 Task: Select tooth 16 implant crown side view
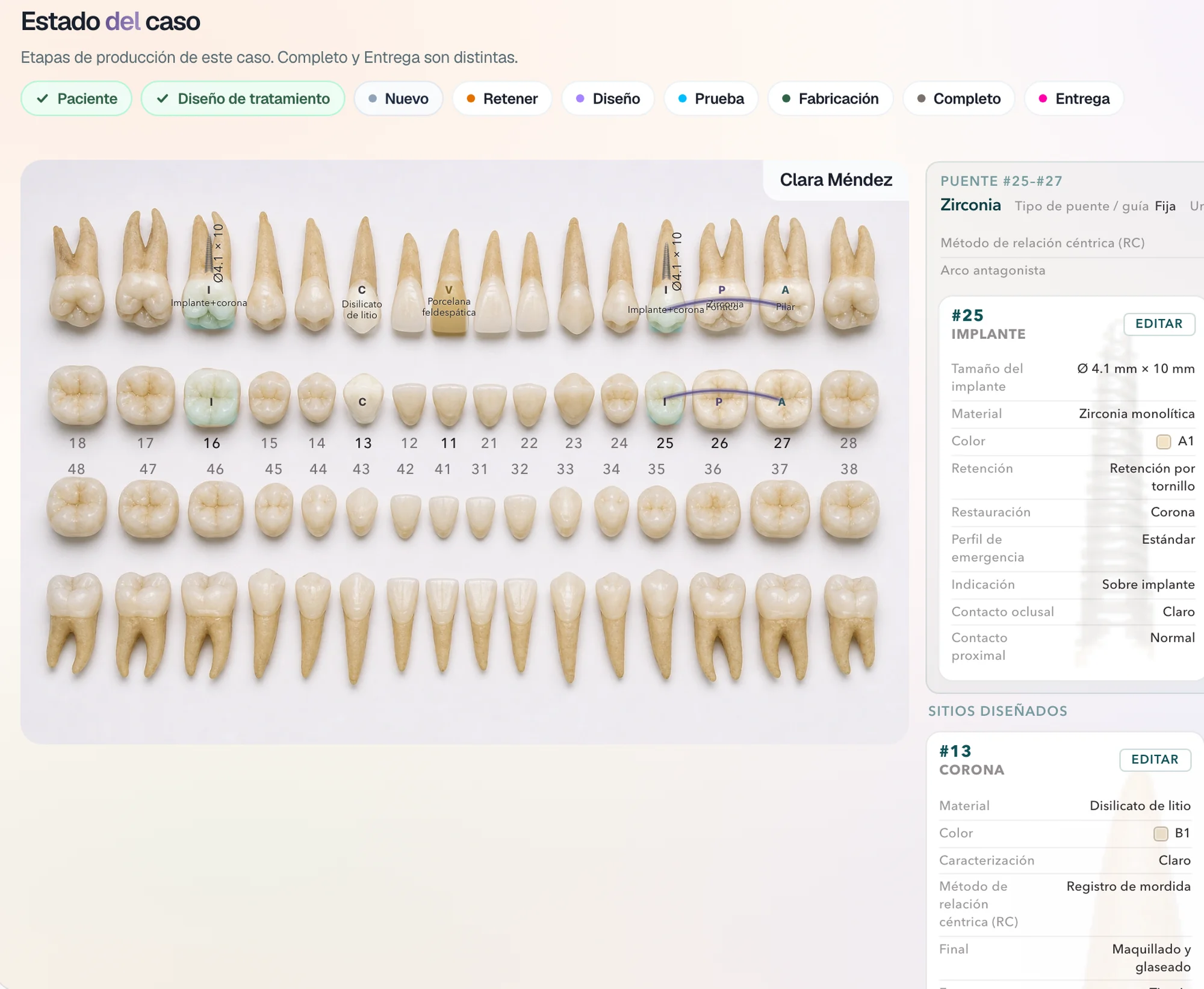point(209,271)
